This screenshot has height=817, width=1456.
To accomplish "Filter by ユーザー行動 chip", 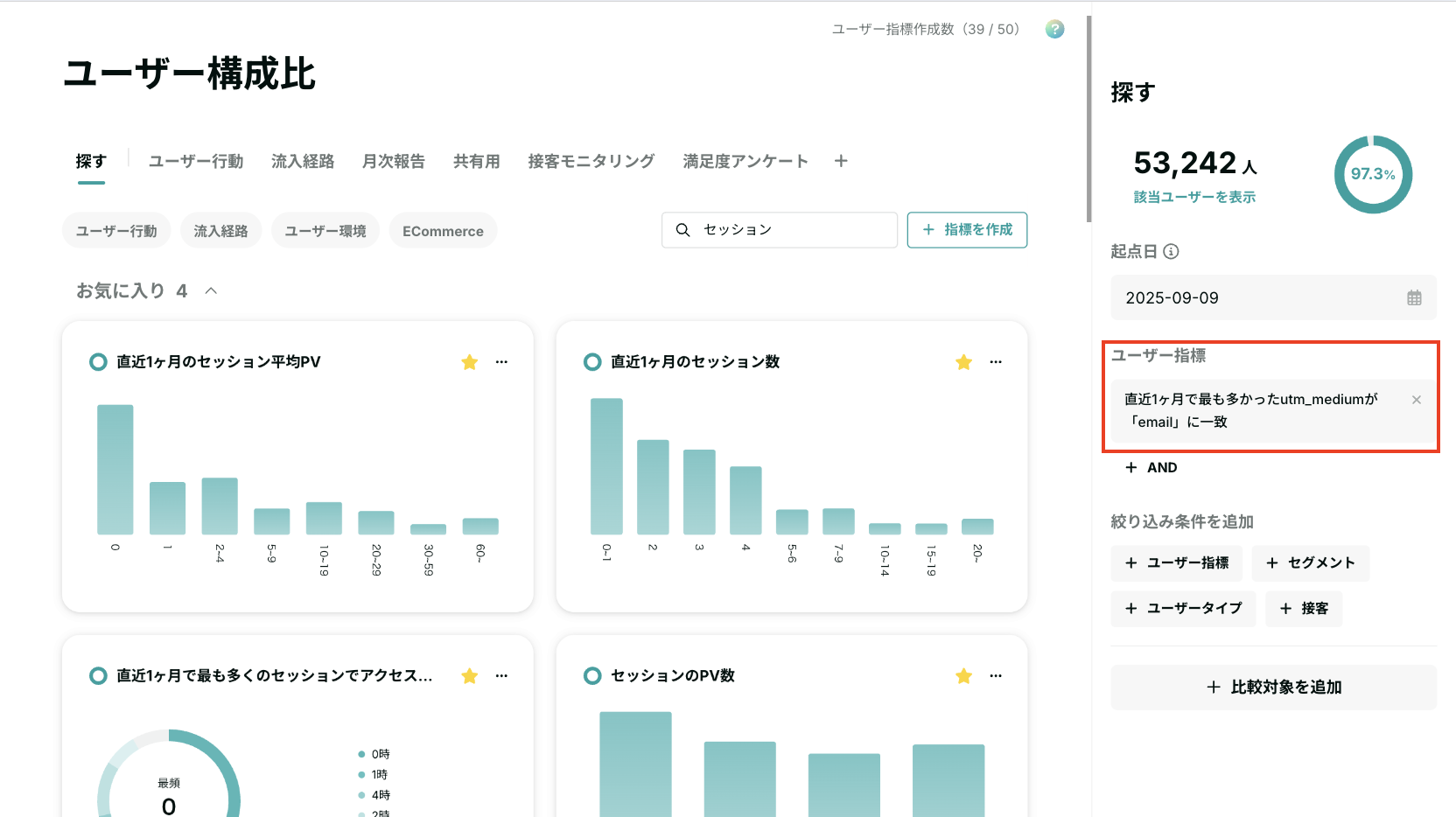I will (116, 231).
